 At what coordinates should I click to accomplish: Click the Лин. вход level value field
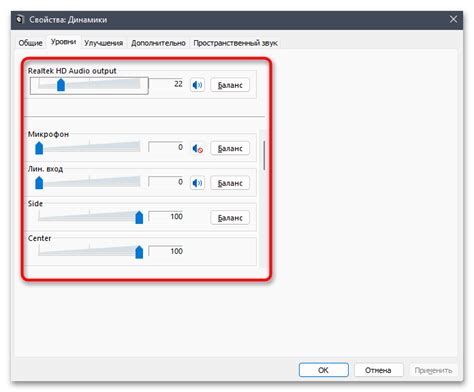coord(167,182)
